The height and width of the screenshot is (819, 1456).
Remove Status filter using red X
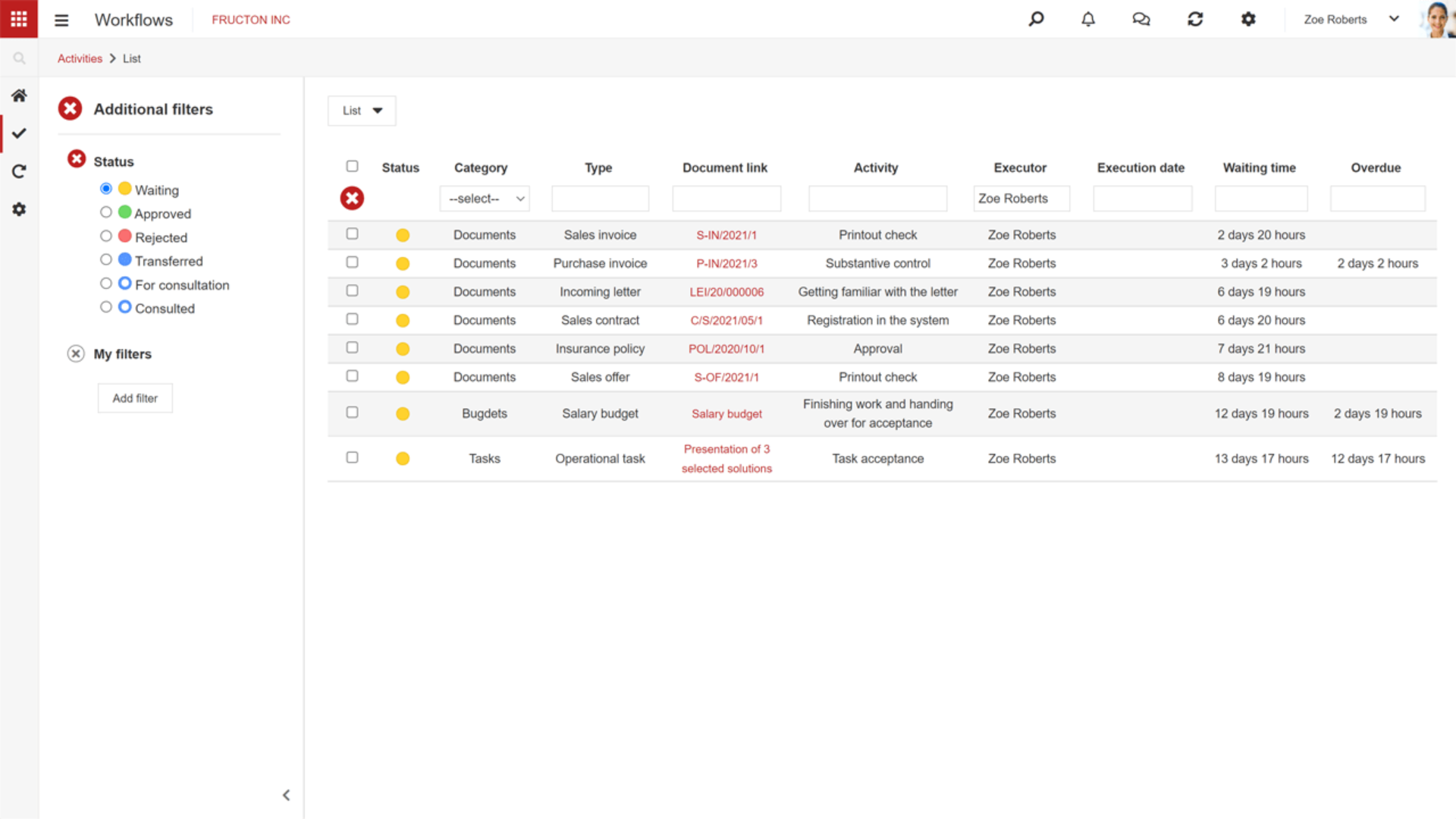point(77,159)
